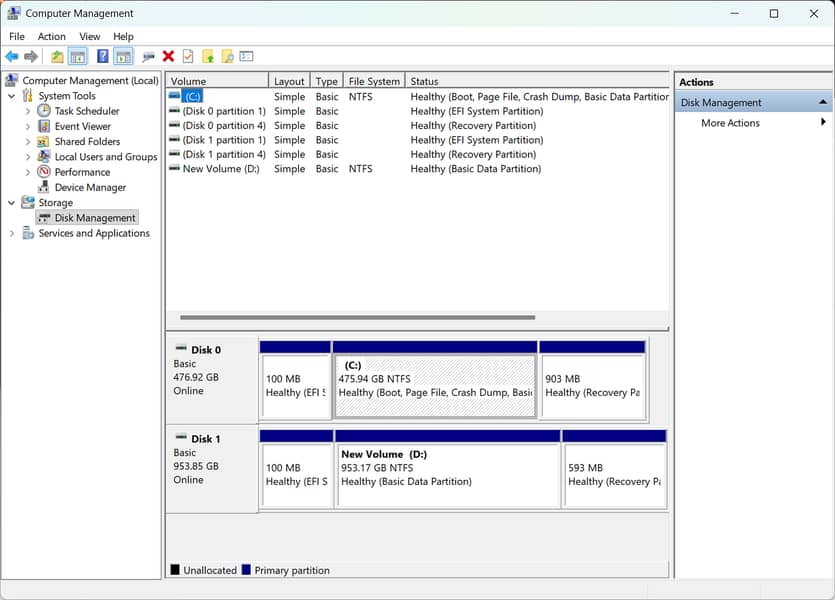Click the Properties checkmark page icon
Image resolution: width=835 pixels, height=600 pixels.
pyautogui.click(x=187, y=57)
